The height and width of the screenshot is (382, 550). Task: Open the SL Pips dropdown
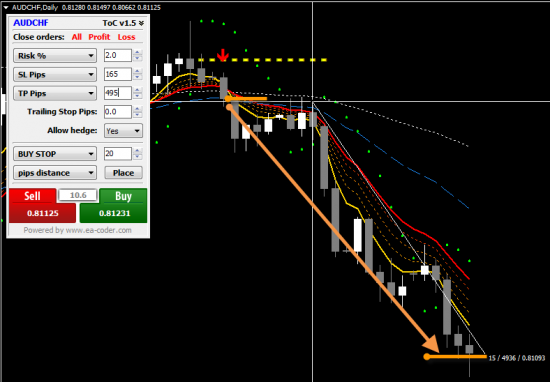55,74
